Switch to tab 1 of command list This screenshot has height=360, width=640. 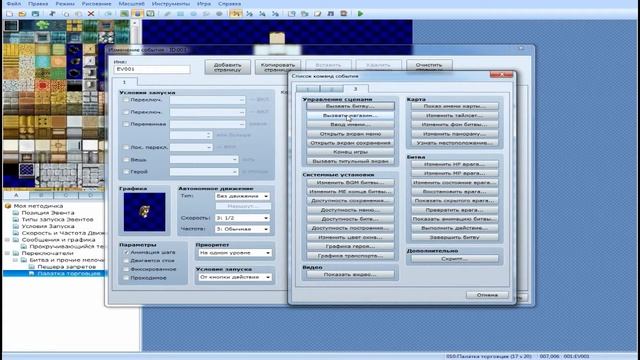(x=308, y=89)
